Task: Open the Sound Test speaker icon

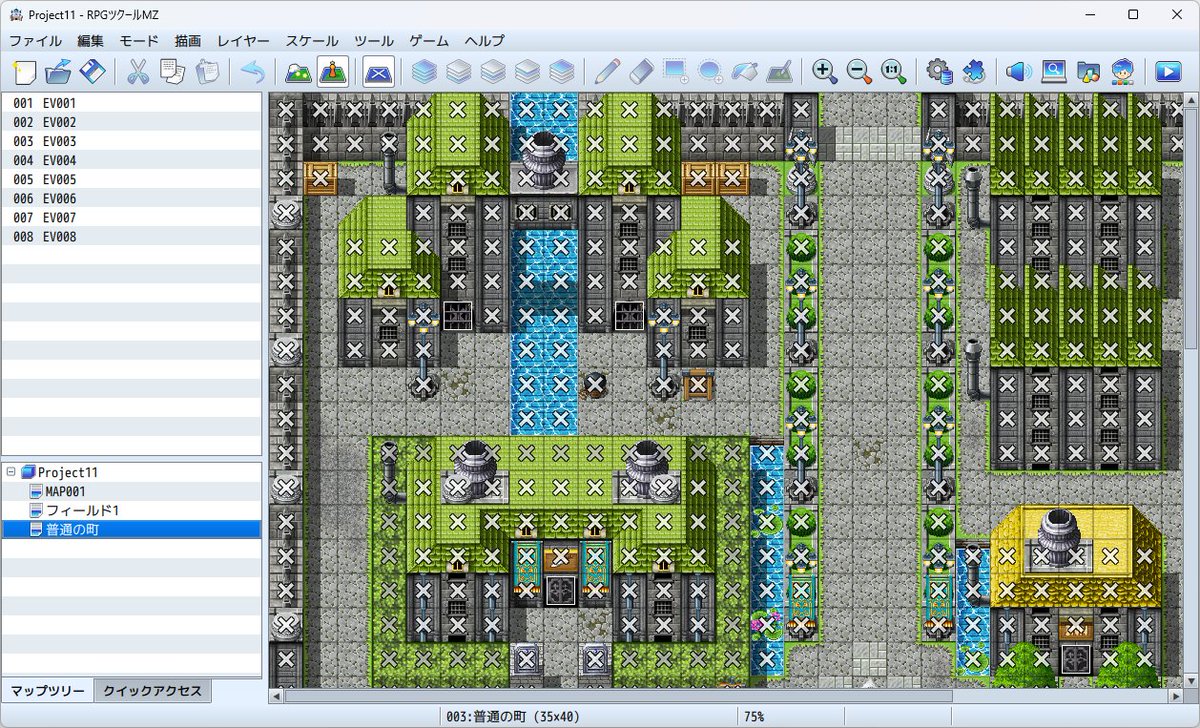Action: [x=1019, y=71]
